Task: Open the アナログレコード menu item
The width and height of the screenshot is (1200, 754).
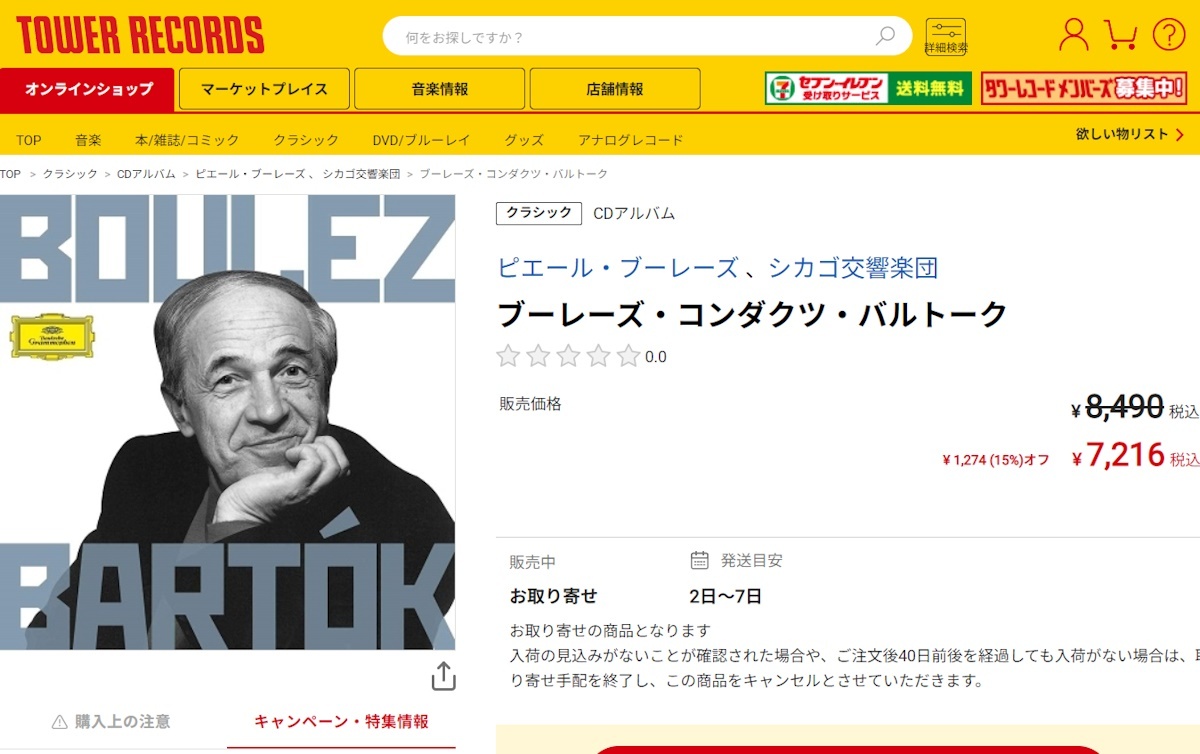Action: point(631,140)
